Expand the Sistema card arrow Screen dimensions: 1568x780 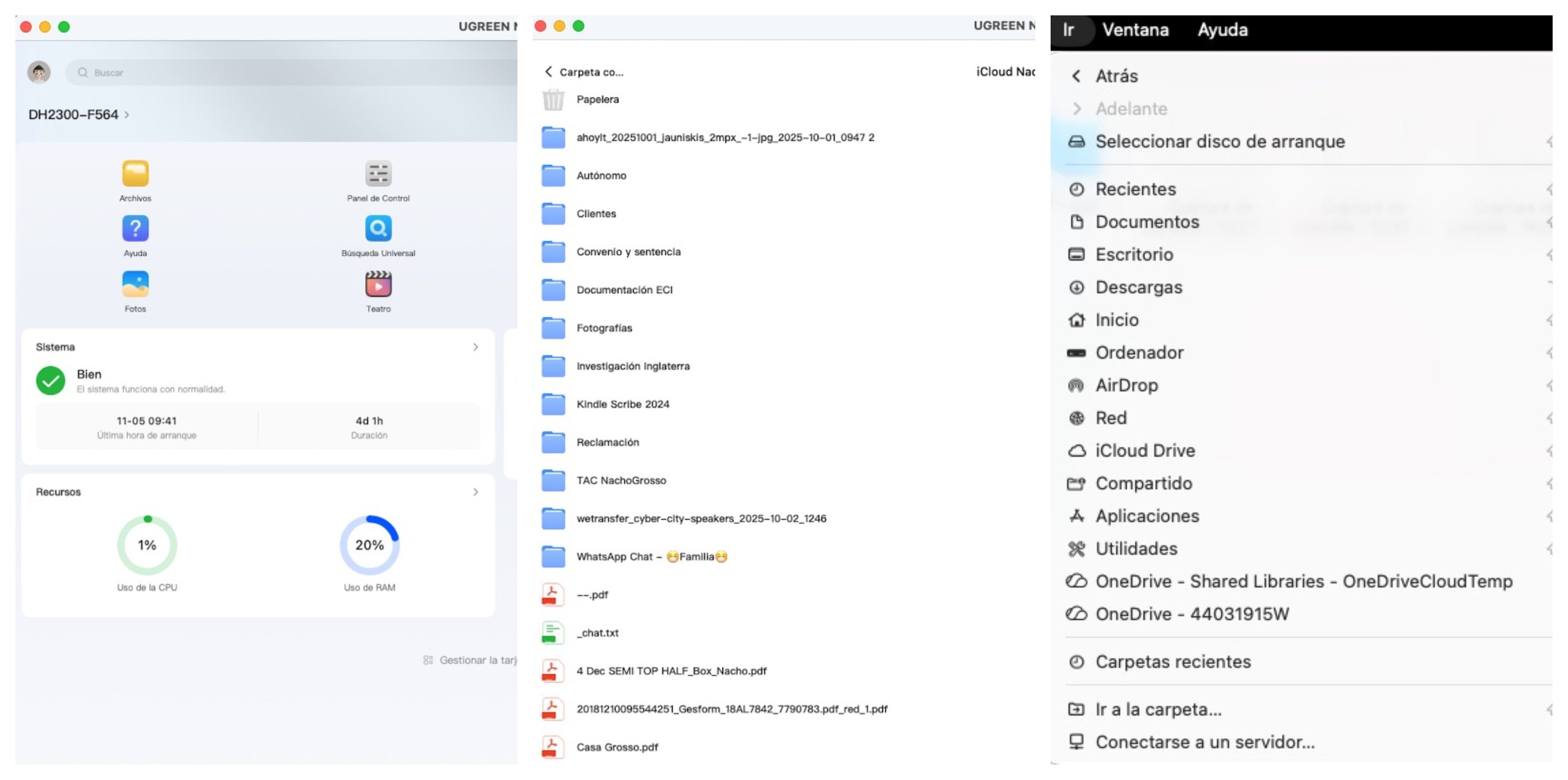point(476,347)
